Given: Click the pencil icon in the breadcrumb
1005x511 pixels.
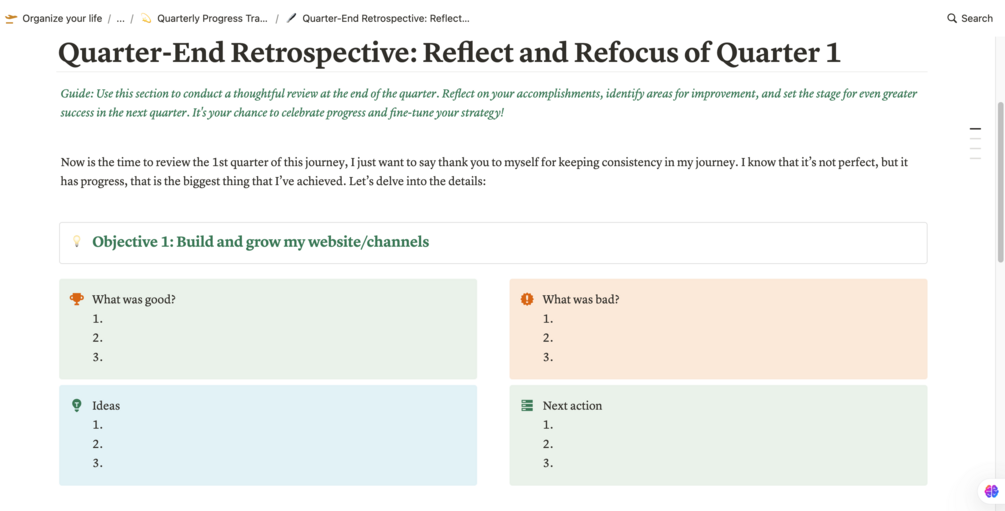Looking at the screenshot, I should (x=291, y=18).
